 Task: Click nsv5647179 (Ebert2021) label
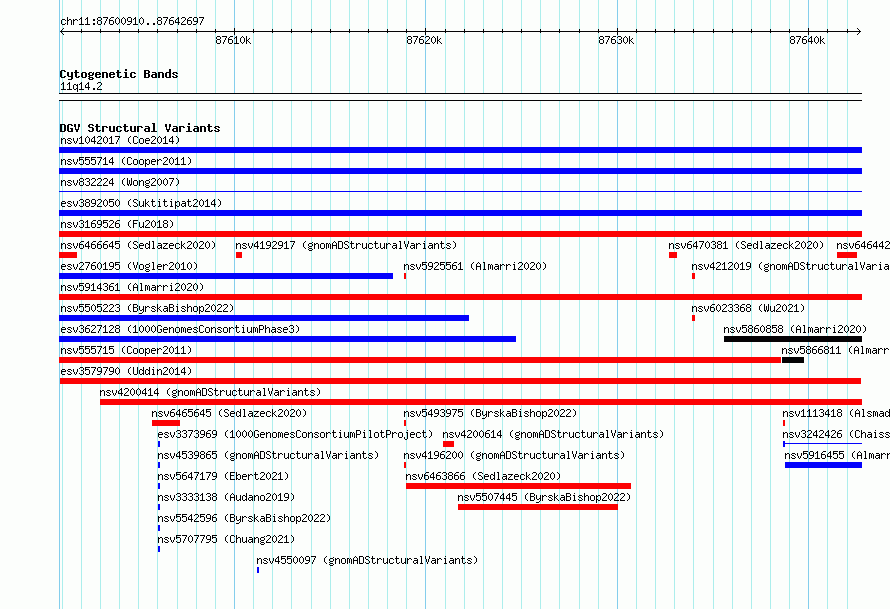point(223,476)
